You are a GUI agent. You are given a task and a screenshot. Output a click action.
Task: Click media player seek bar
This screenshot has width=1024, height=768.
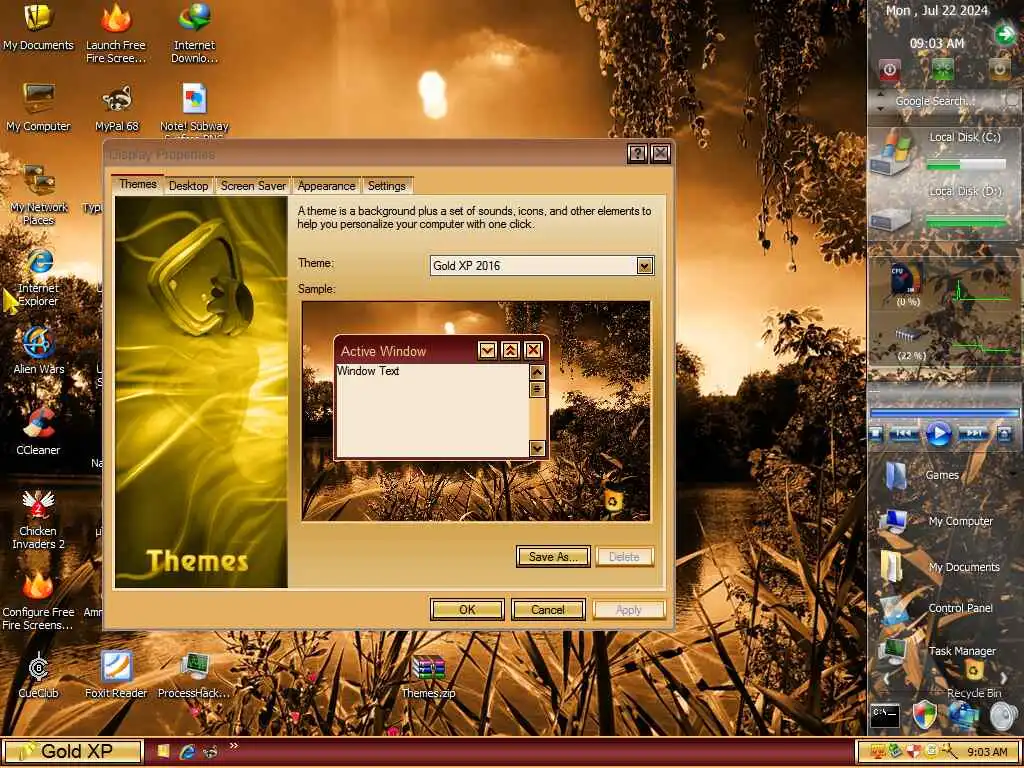click(944, 413)
